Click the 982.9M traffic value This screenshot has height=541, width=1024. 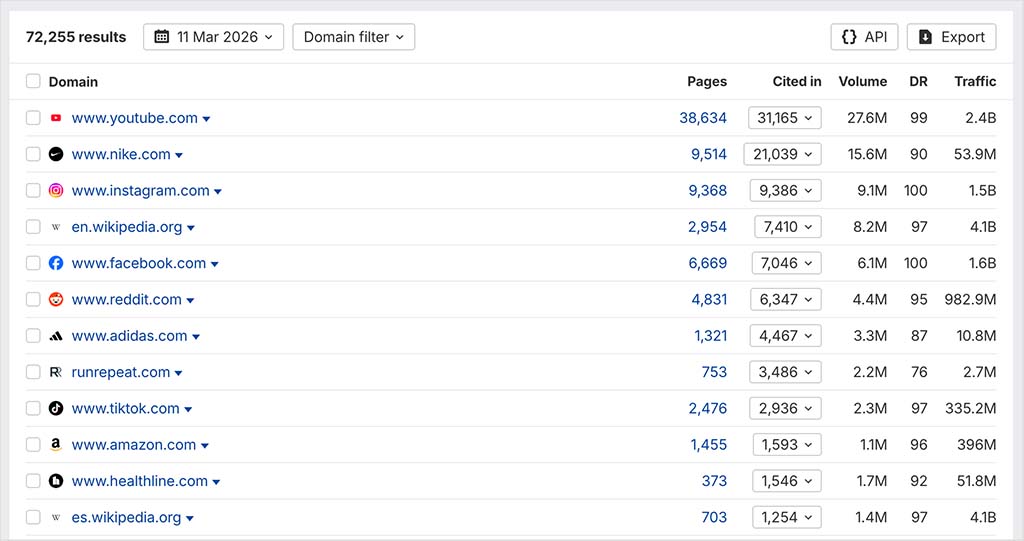pyautogui.click(x=970, y=299)
